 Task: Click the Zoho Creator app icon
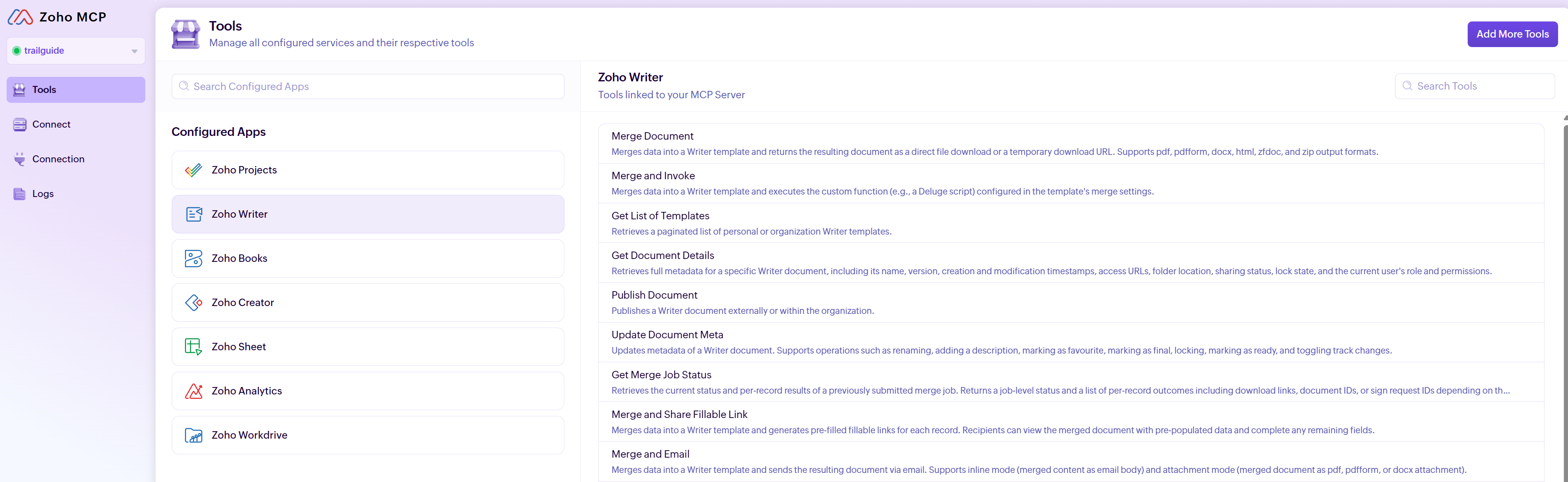(x=194, y=302)
